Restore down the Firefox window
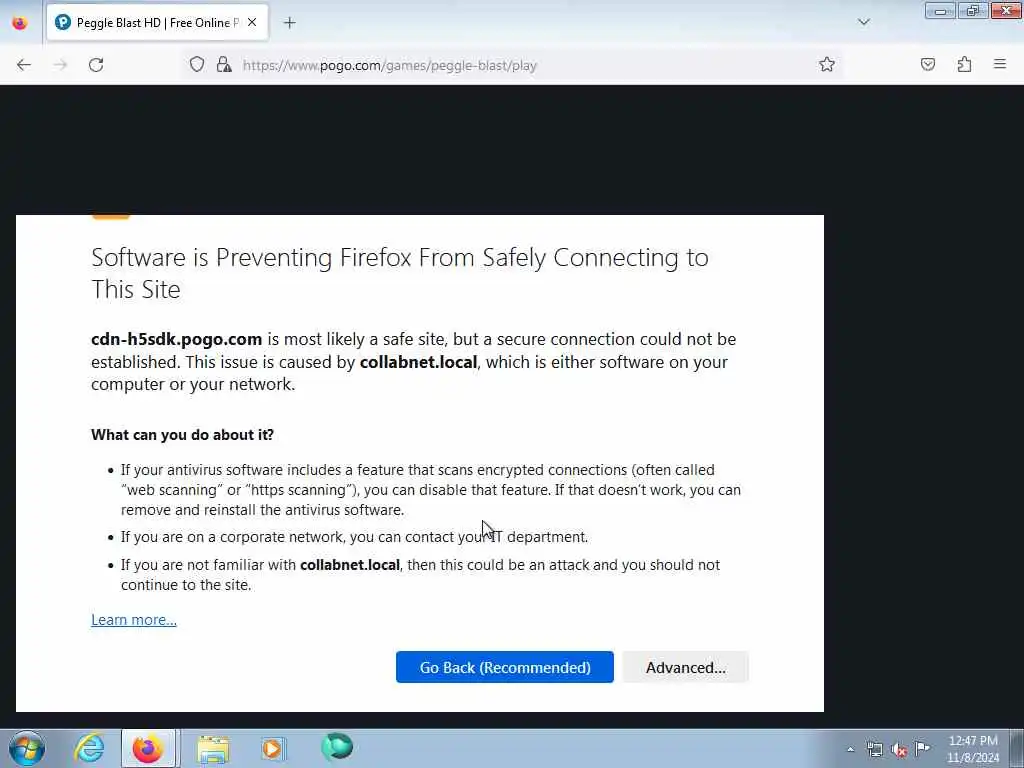Screen dimensions: 1024x768 click(972, 10)
